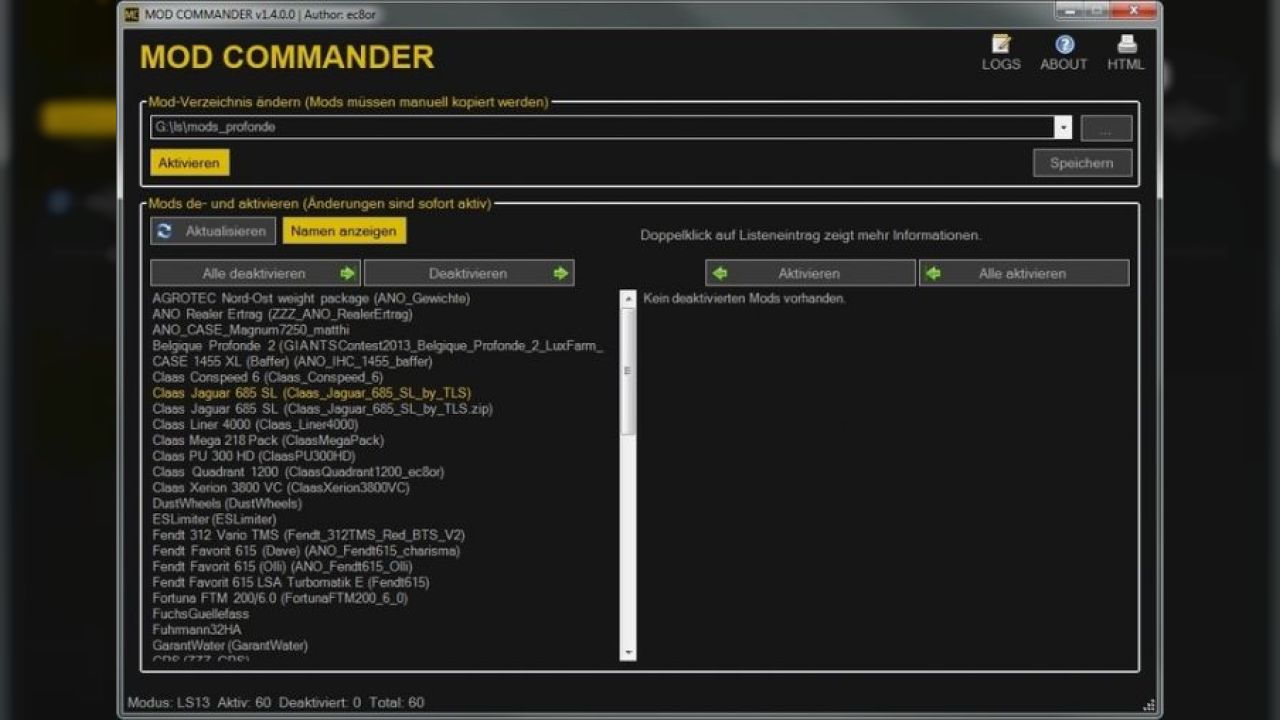Select Fuhrmann32HA entry
This screenshot has height=720, width=1280.
point(197,630)
